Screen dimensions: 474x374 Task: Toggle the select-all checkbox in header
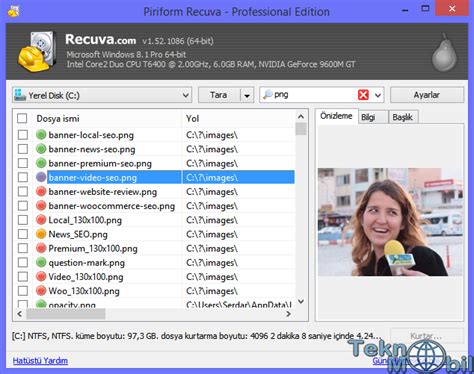pyautogui.click(x=22, y=118)
